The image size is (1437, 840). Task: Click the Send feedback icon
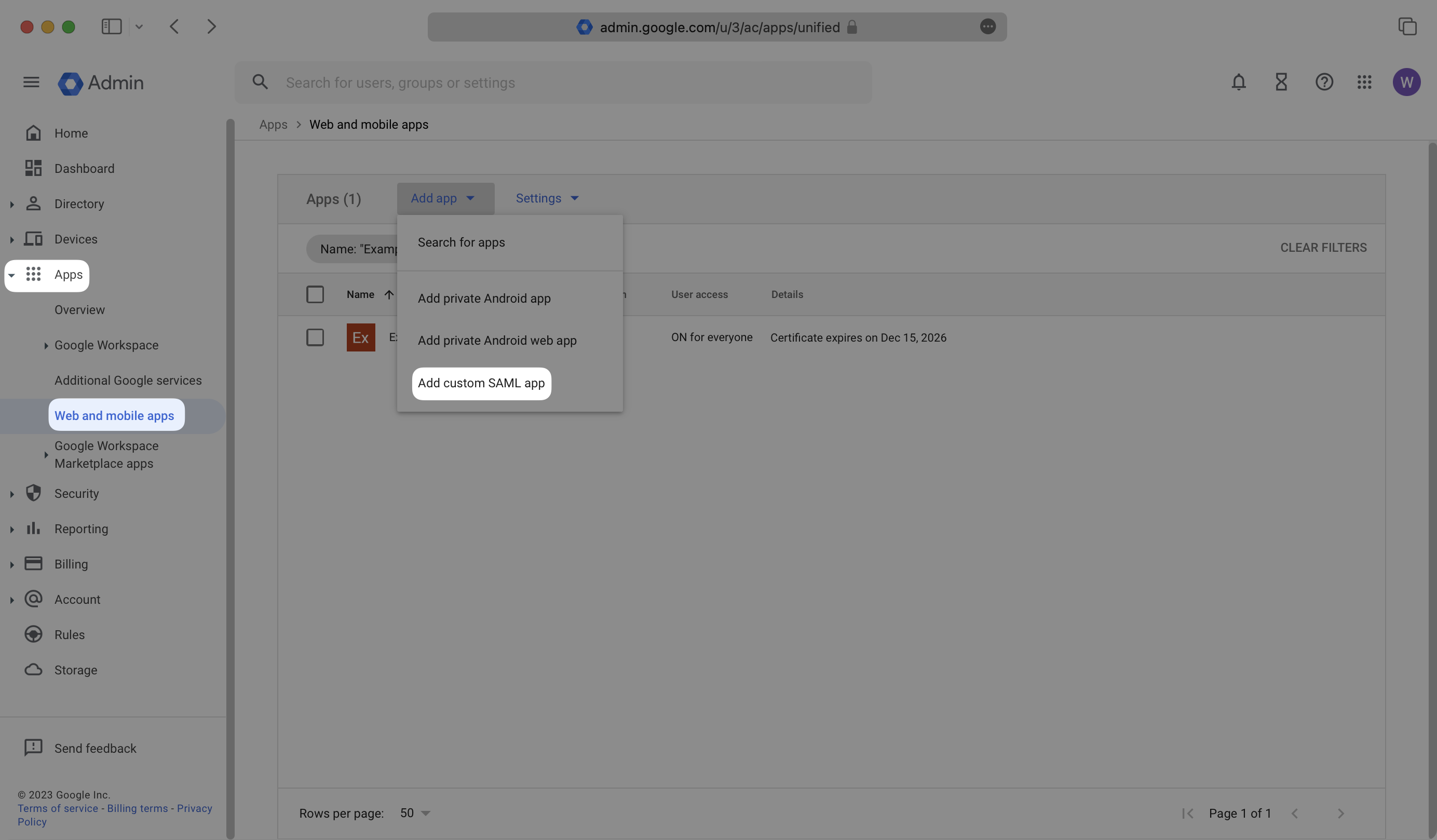[x=34, y=748]
